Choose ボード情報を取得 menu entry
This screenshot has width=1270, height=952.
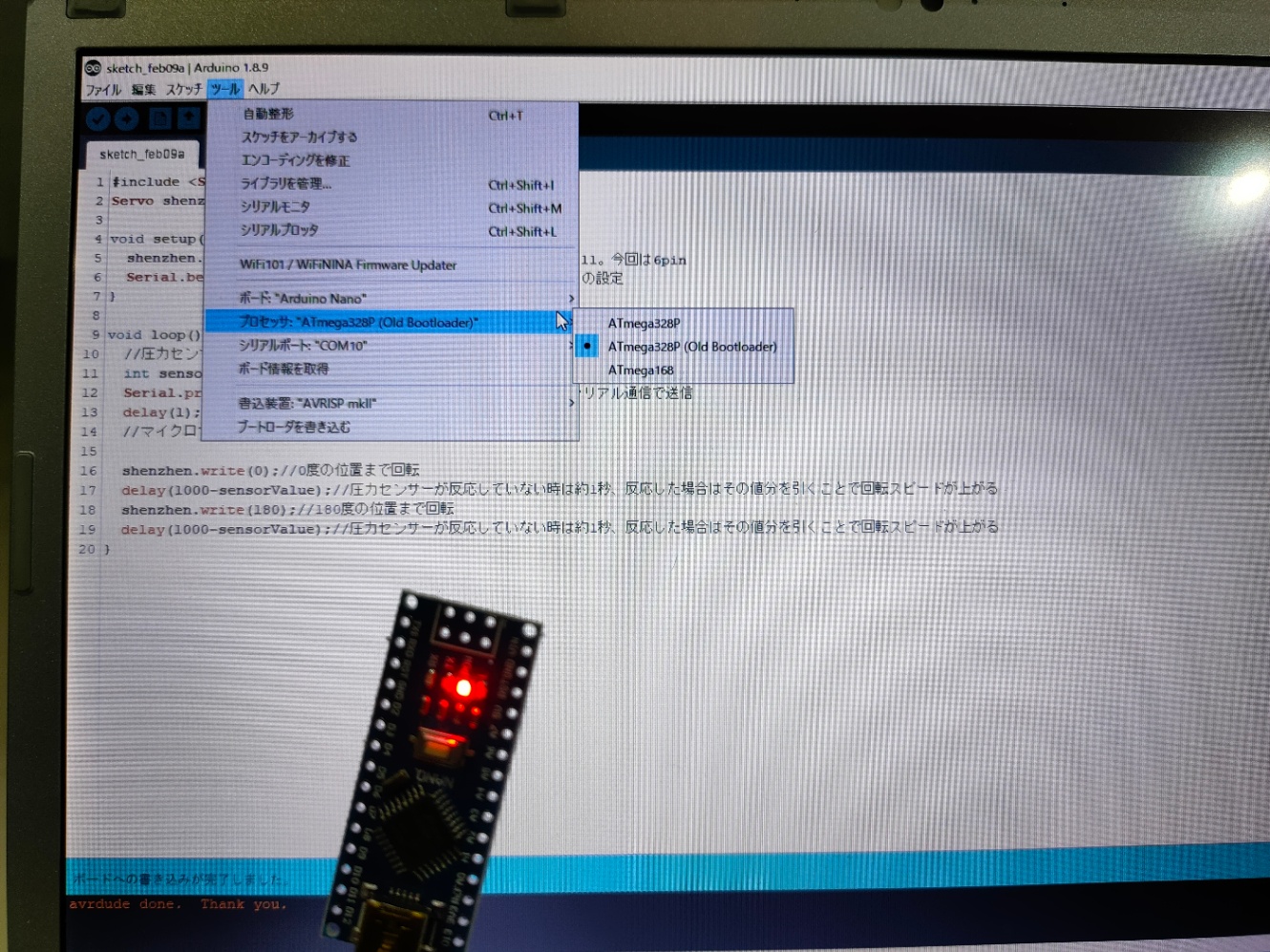[391, 369]
